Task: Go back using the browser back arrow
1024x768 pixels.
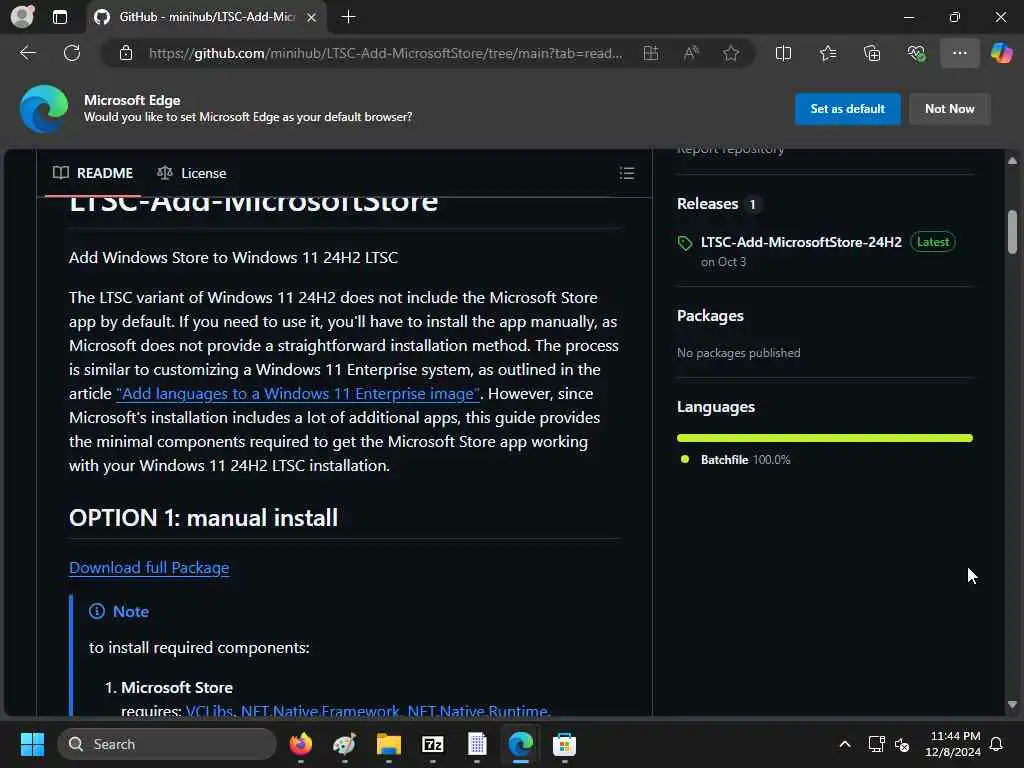Action: click(28, 53)
